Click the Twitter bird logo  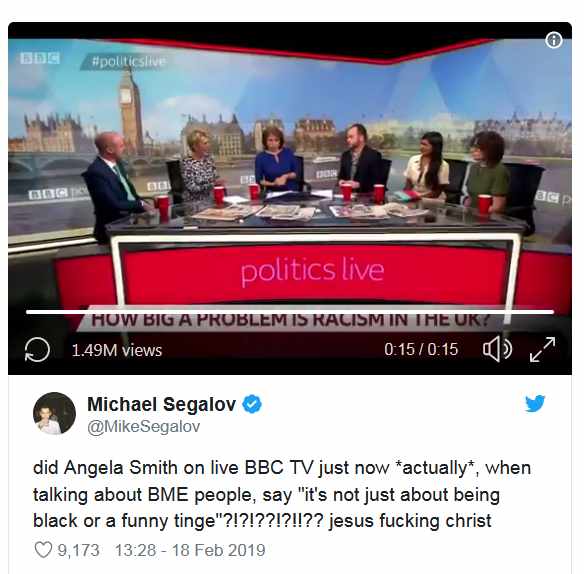point(535,403)
